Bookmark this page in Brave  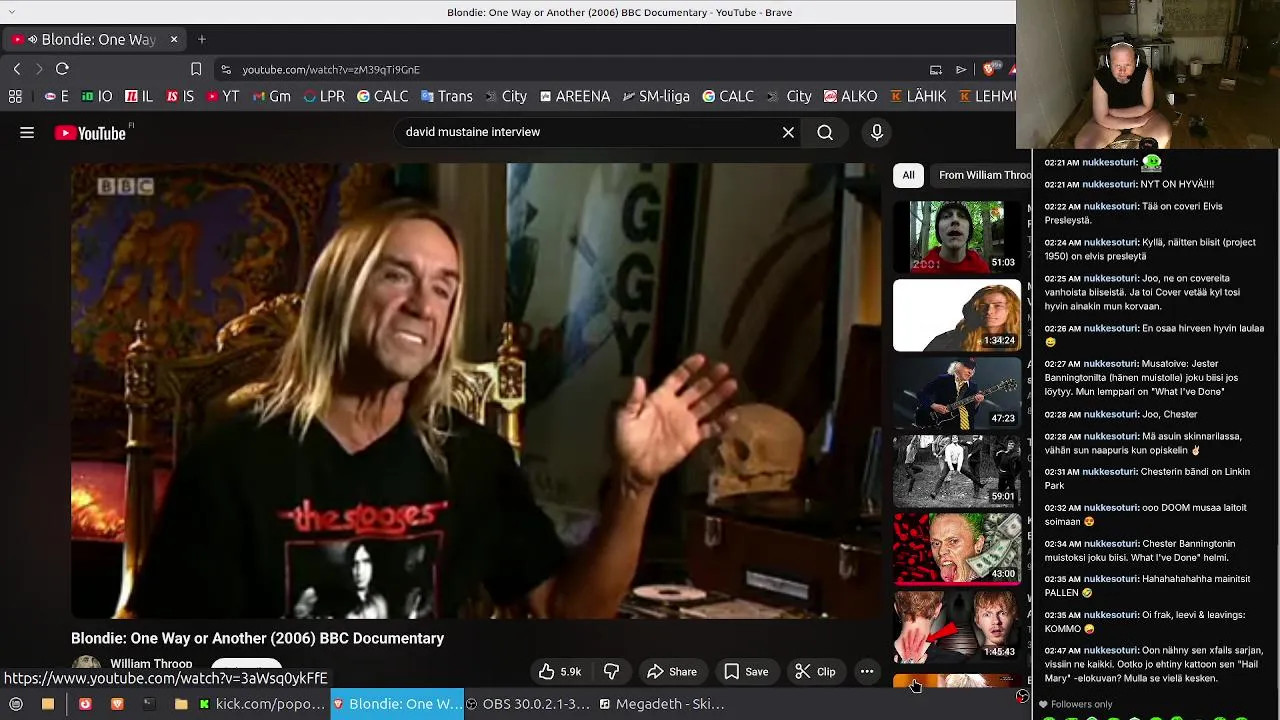tap(196, 69)
